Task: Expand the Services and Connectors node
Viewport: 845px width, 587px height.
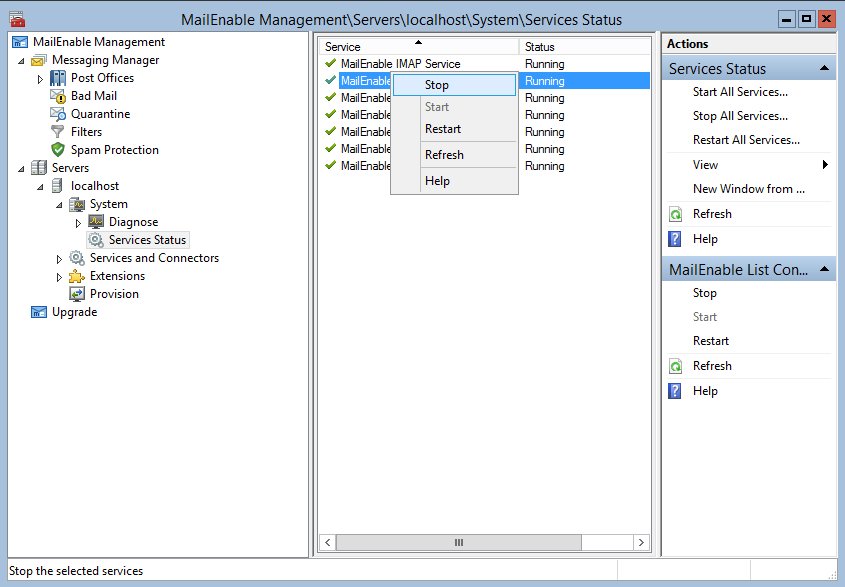Action: 59,259
